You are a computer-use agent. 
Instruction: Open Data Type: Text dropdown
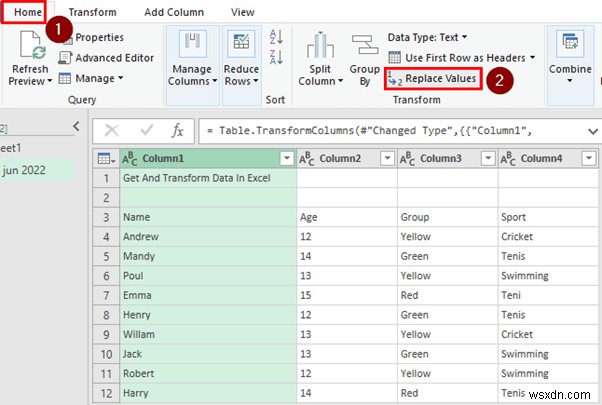[x=427, y=37]
